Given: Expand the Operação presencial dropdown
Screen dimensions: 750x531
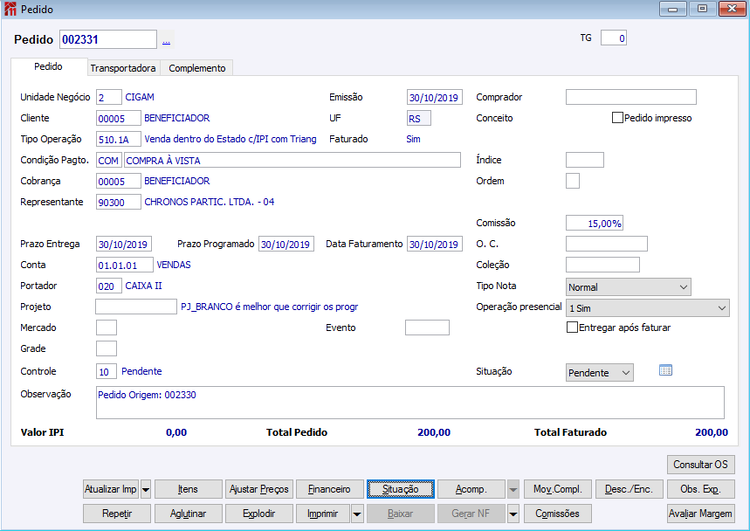Looking at the screenshot, I should click(x=647, y=308).
